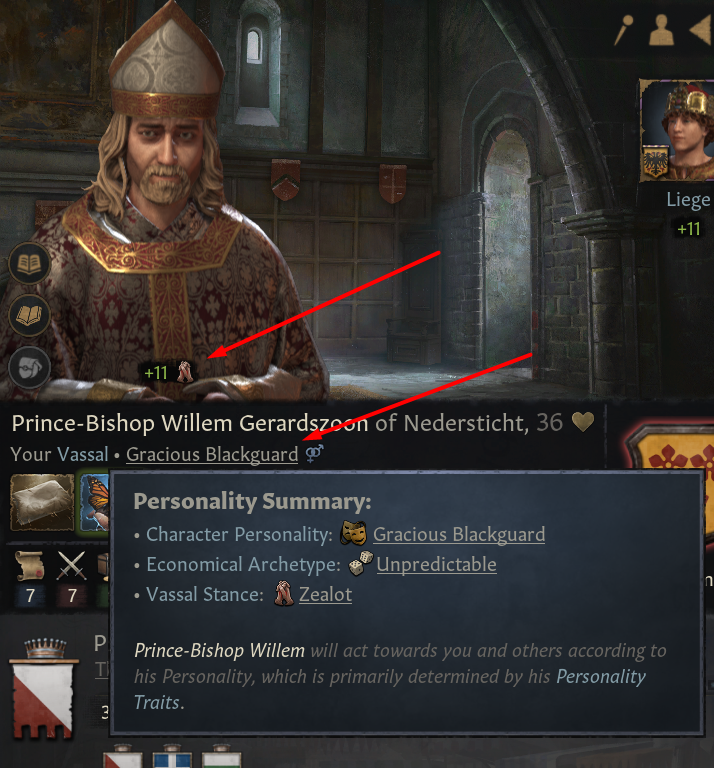Click the mask secrets icon by portrait
Viewport: 714px width, 768px height.
[29, 367]
